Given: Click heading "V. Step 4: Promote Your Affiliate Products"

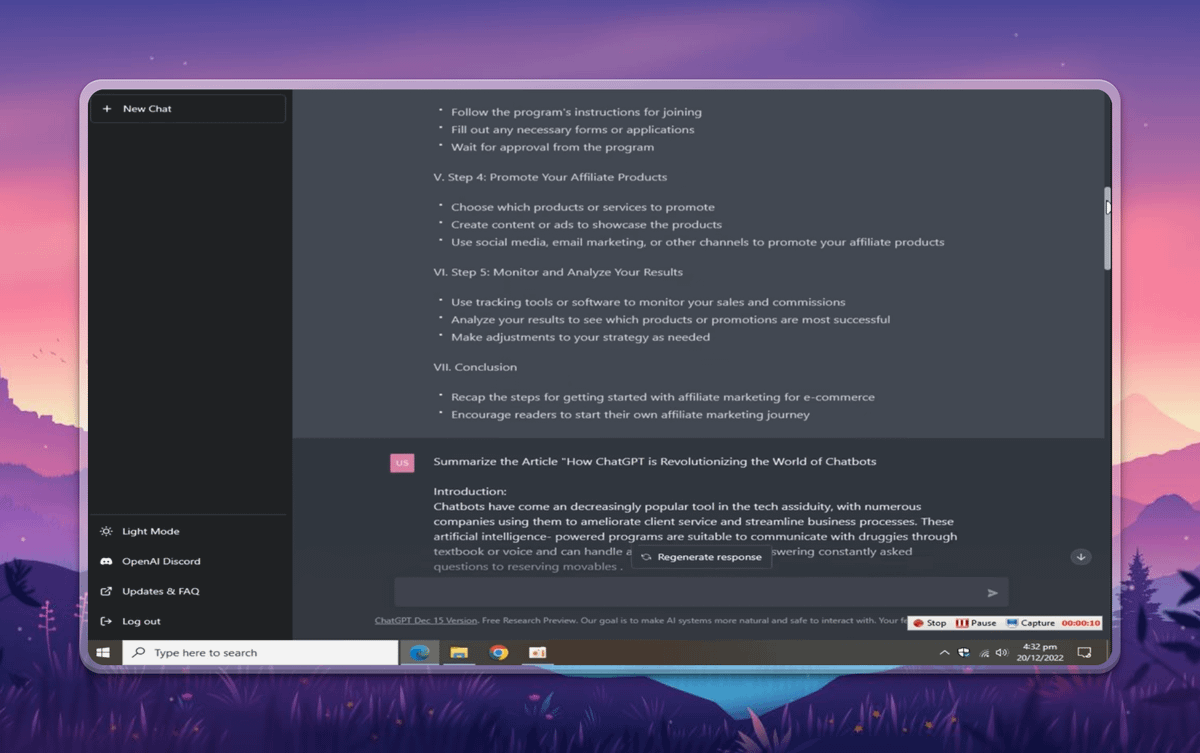Looking at the screenshot, I should point(550,177).
